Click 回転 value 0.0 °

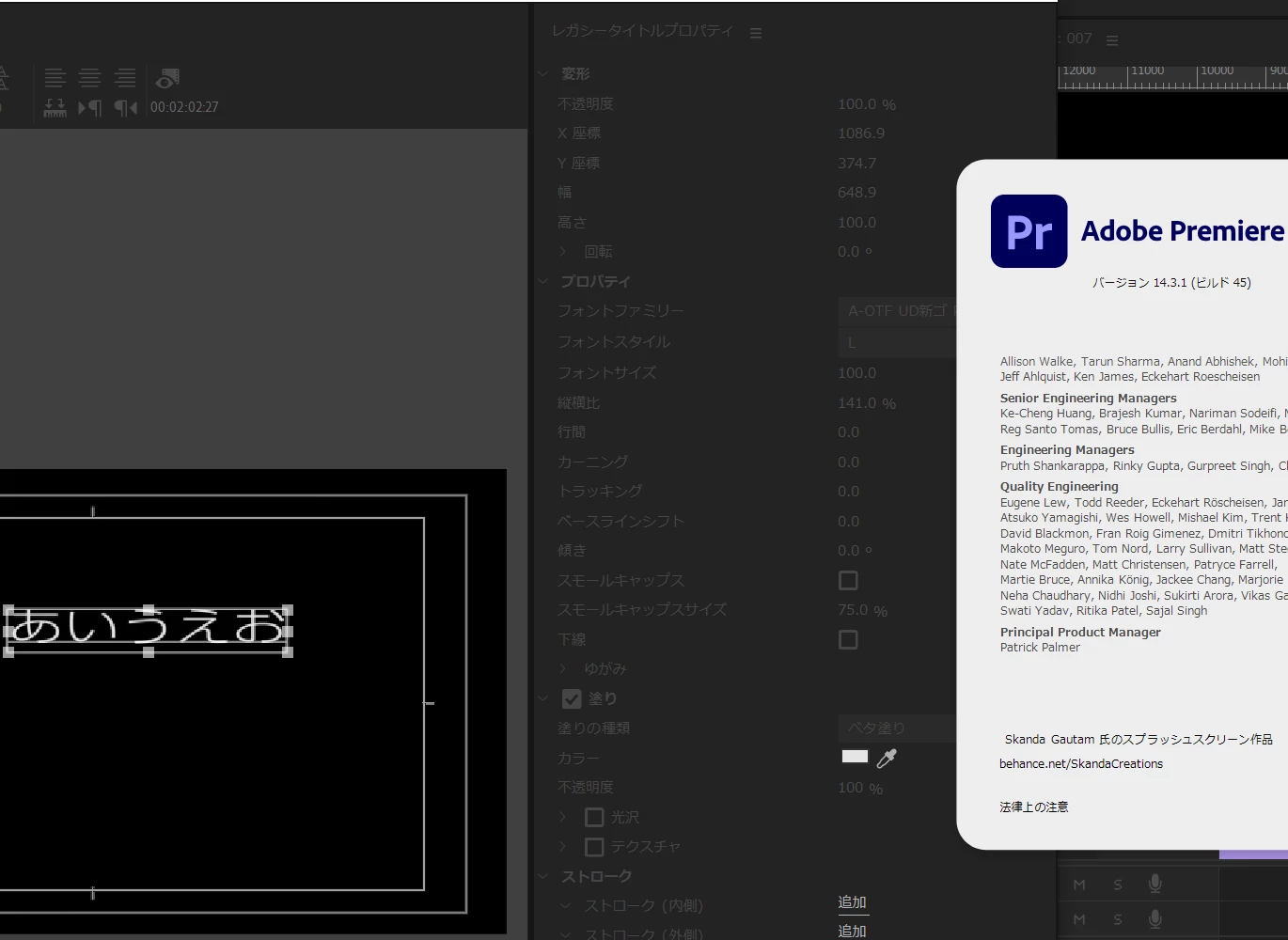(856, 252)
